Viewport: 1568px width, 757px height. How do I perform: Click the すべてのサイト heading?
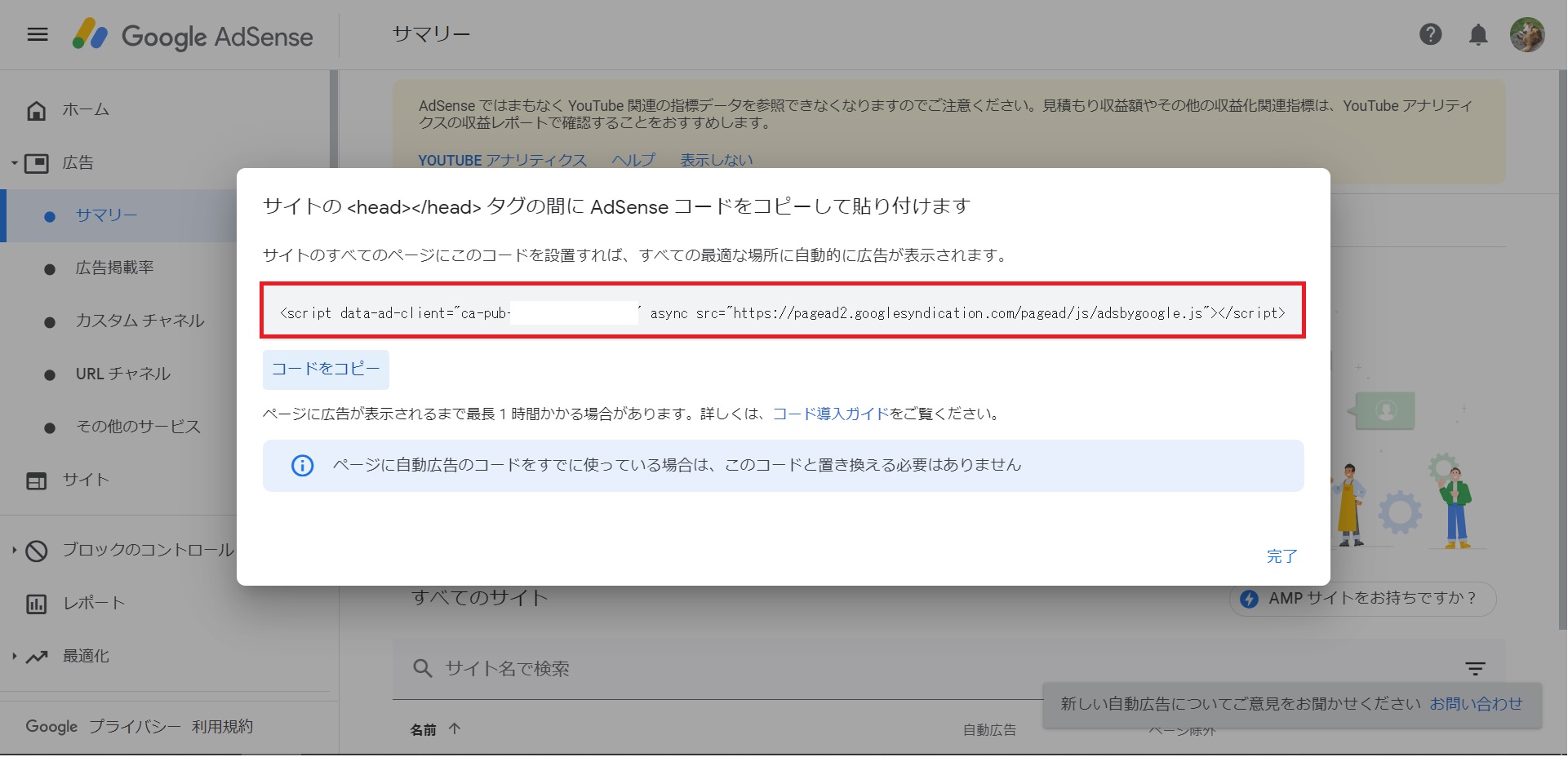tap(479, 598)
